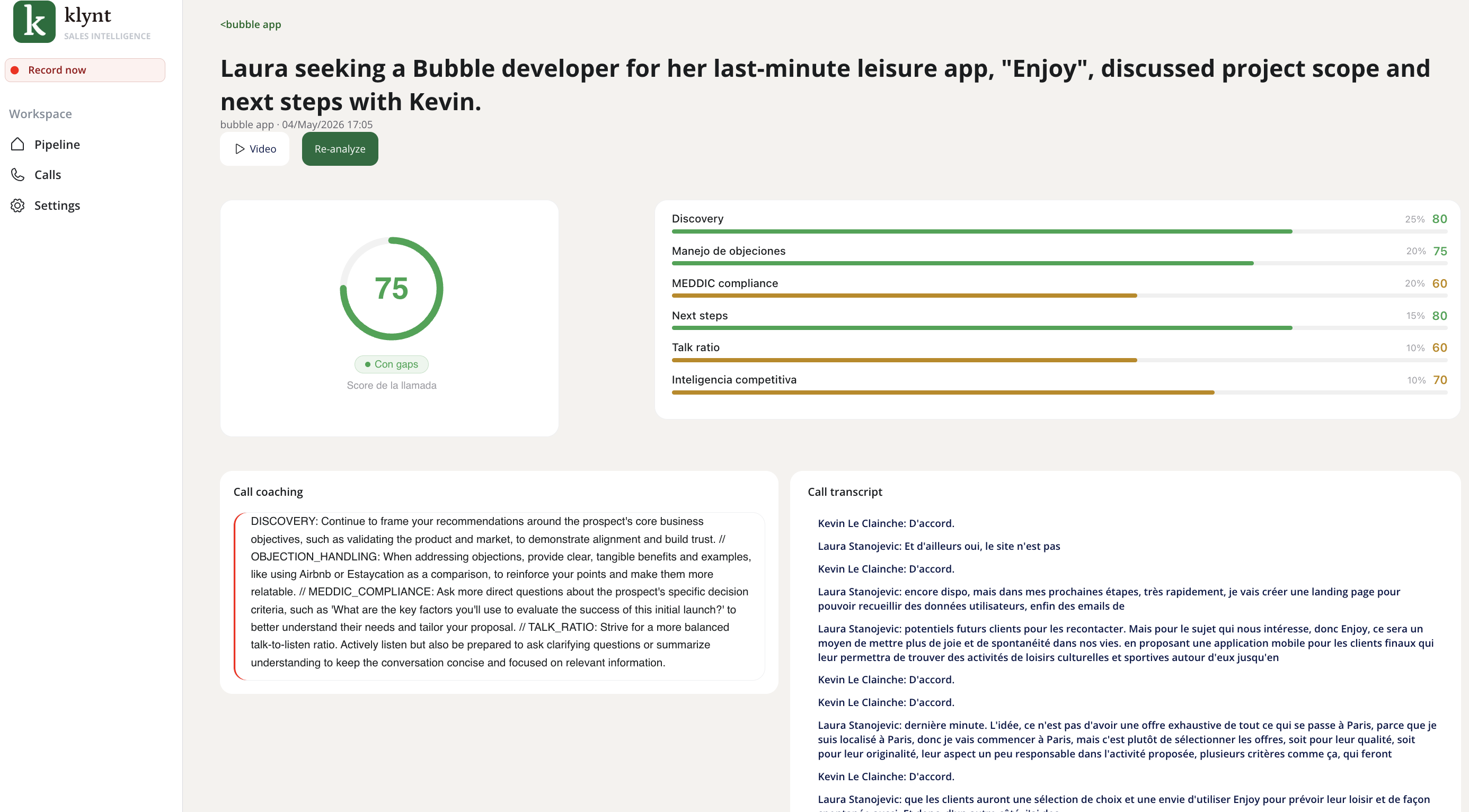Click the Settings gear icon
1469x812 pixels.
coord(17,205)
